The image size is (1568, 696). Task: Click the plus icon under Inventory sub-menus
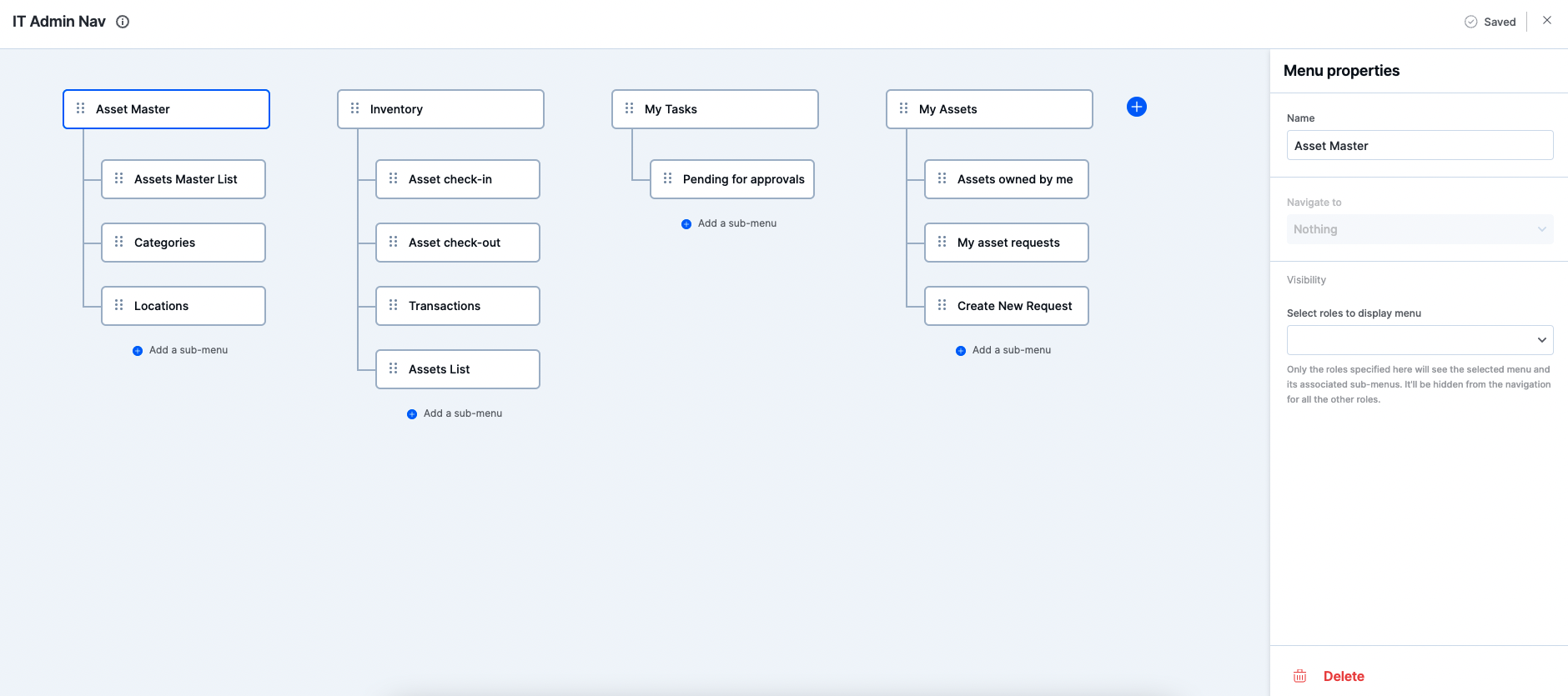point(412,414)
